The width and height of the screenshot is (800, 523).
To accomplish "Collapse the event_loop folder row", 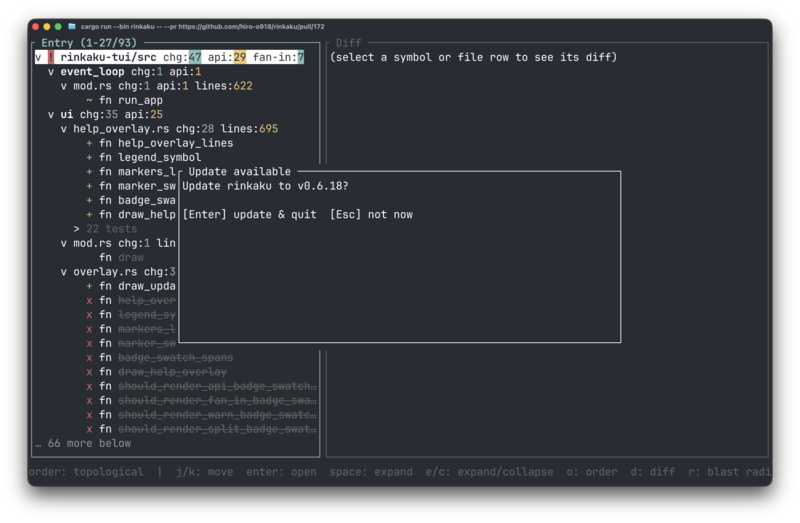I will [51, 71].
